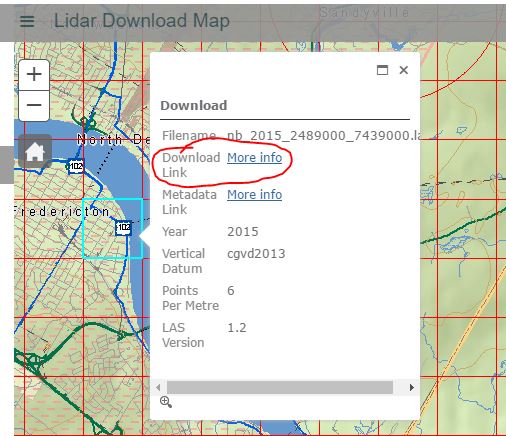
Task: Click the Lidar Download Map title
Action: tap(142, 21)
